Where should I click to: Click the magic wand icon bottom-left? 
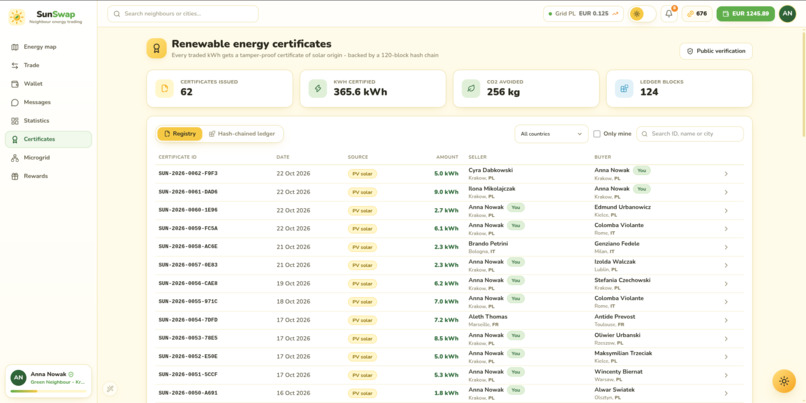tap(110, 389)
